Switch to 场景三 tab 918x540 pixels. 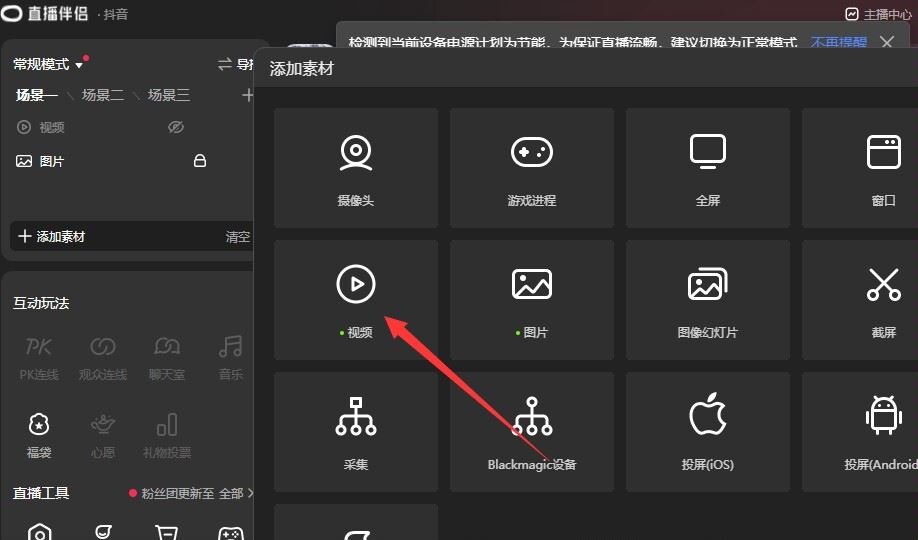tap(169, 95)
